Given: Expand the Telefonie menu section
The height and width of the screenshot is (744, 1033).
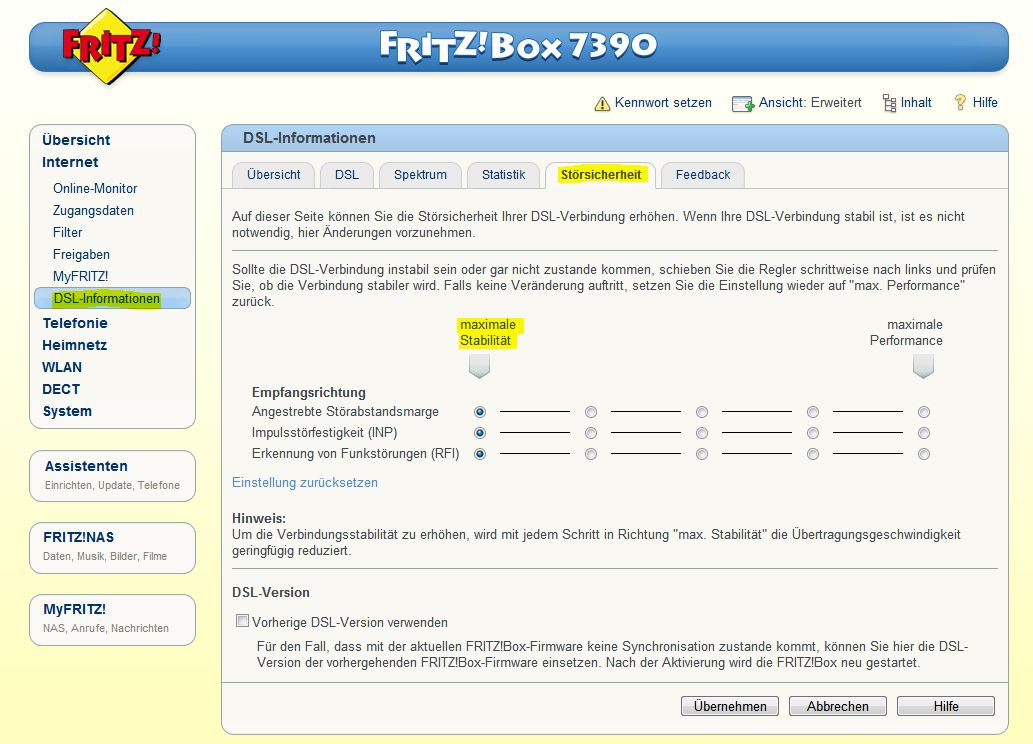Looking at the screenshot, I should point(75,323).
